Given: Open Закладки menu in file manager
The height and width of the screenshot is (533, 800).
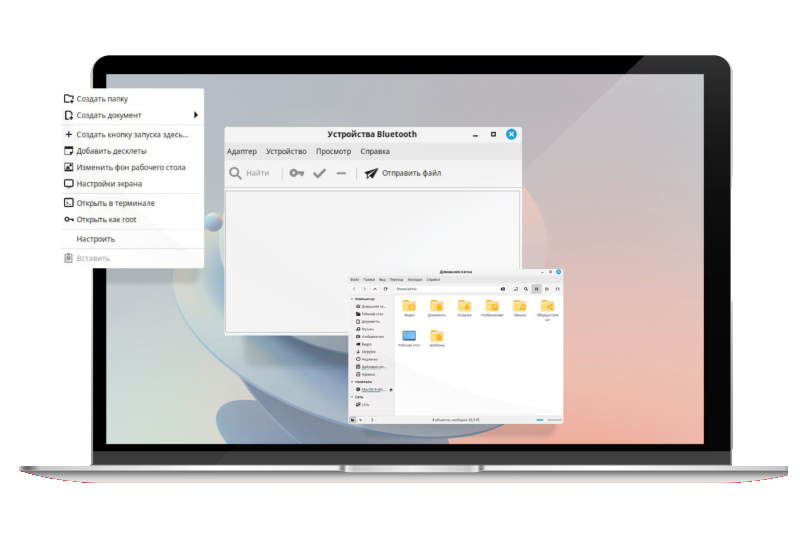Looking at the screenshot, I should coord(415,280).
